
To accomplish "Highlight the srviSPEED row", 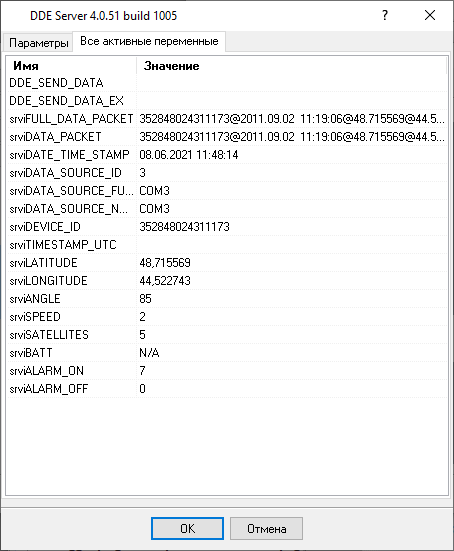I will [x=227, y=317].
